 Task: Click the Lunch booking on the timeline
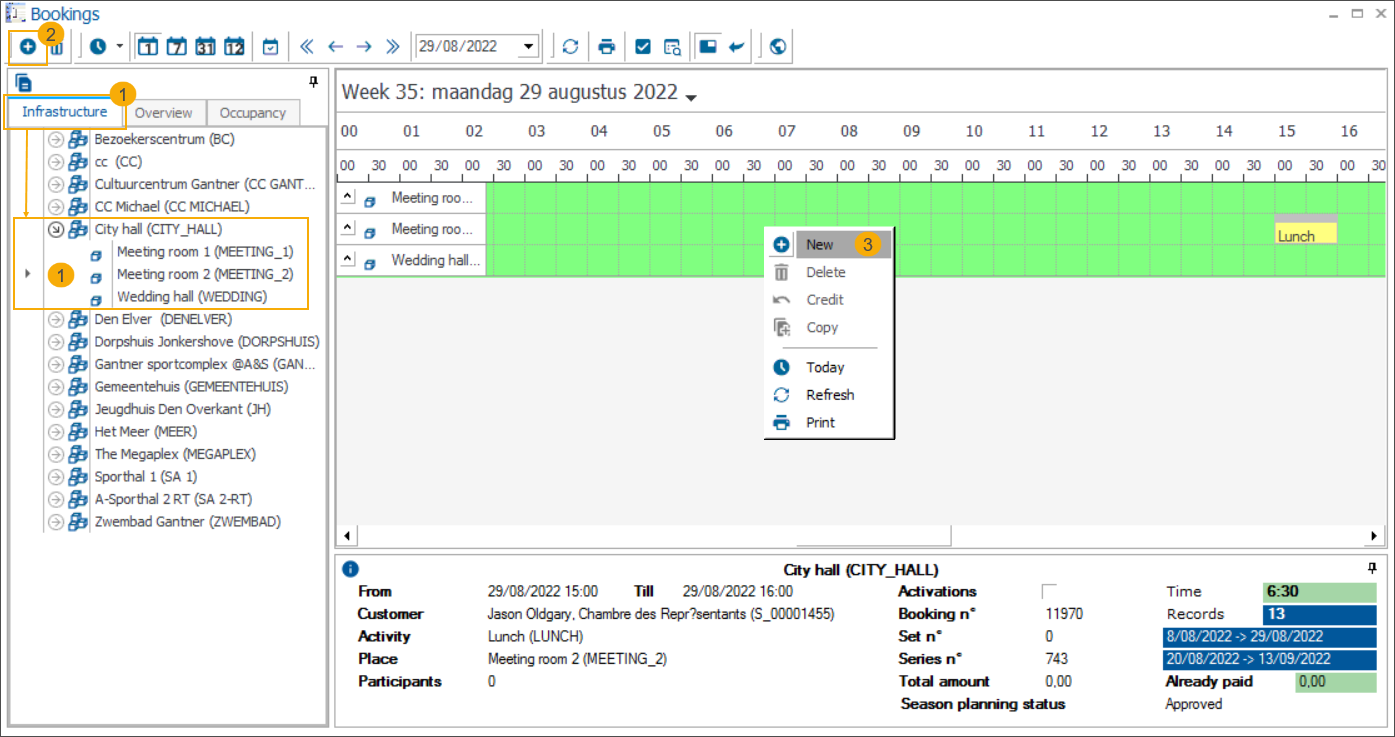[1304, 232]
